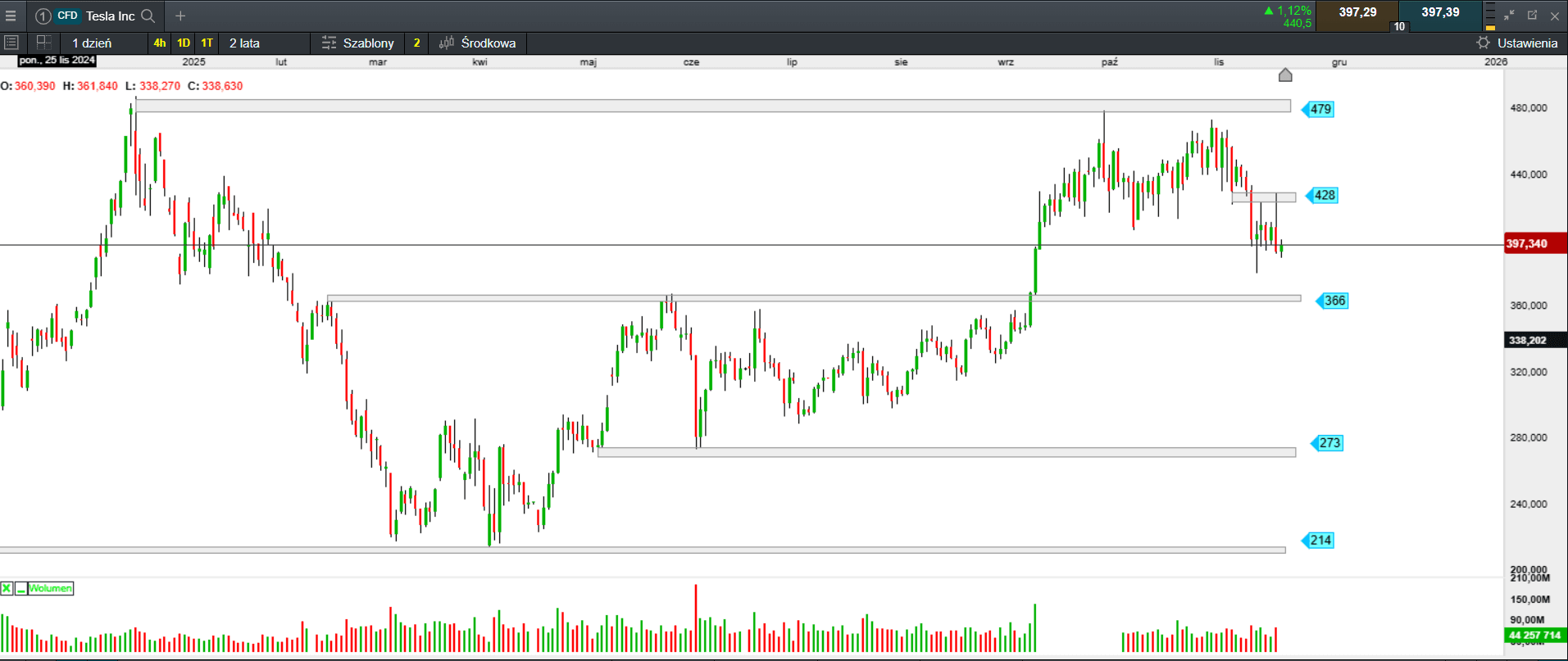The height and width of the screenshot is (661, 1568).
Task: Open the list panel icon in toolbar
Action: (x=11, y=43)
